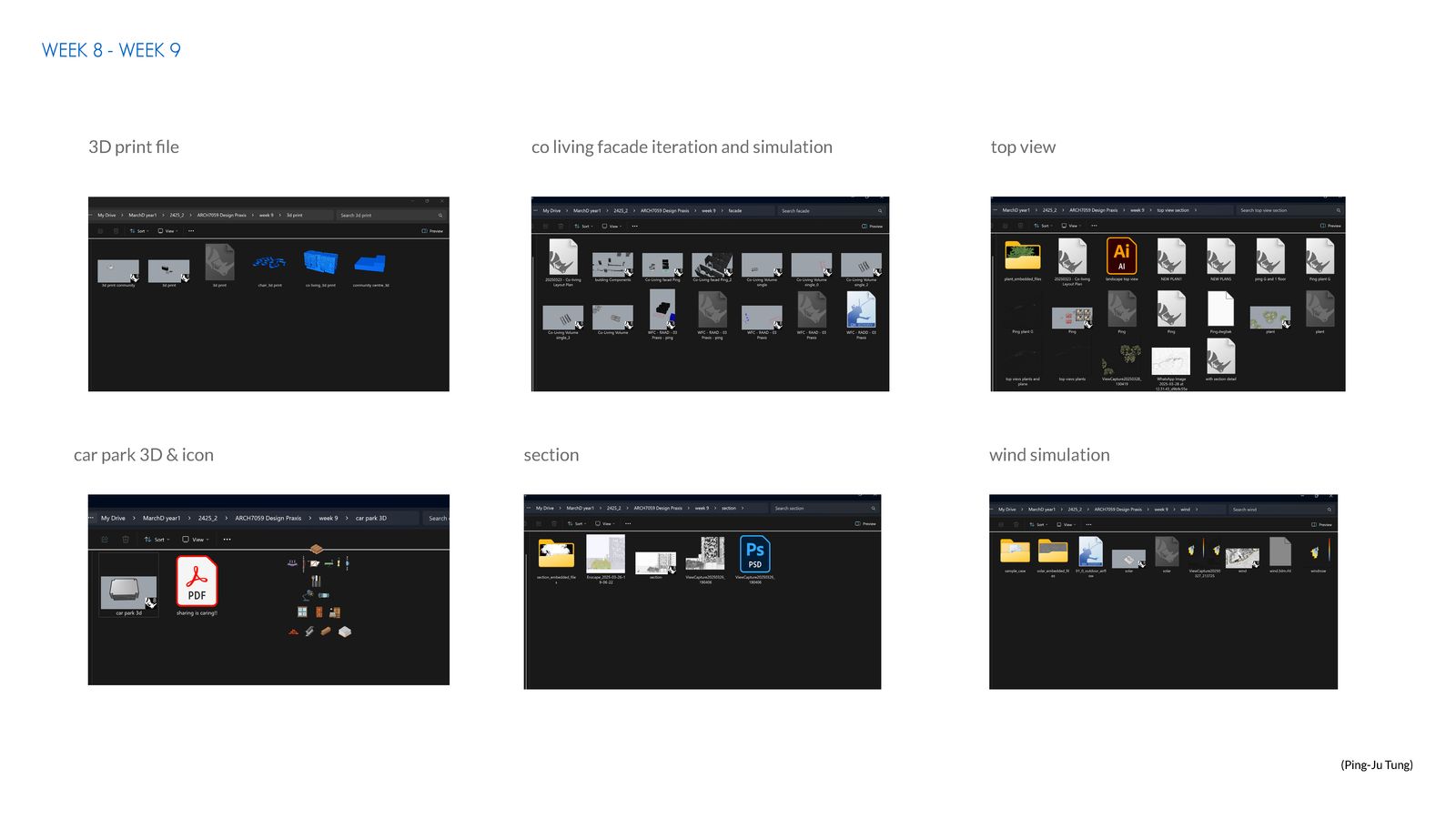This screenshot has width=1456, height=819.
Task: Click the delete trash icon in car park window
Action: 126,540
